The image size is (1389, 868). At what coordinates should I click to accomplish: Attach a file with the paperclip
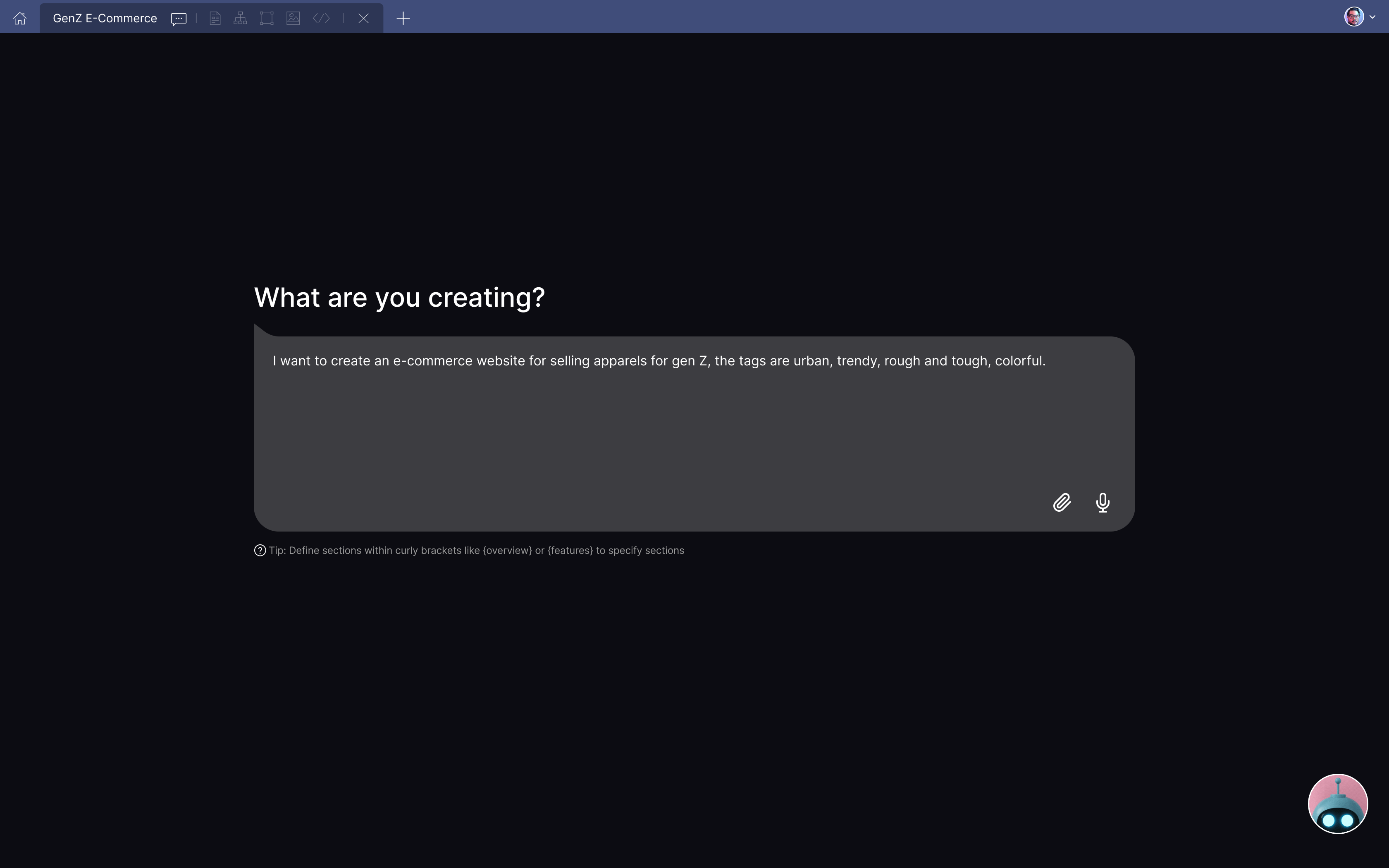tap(1062, 502)
